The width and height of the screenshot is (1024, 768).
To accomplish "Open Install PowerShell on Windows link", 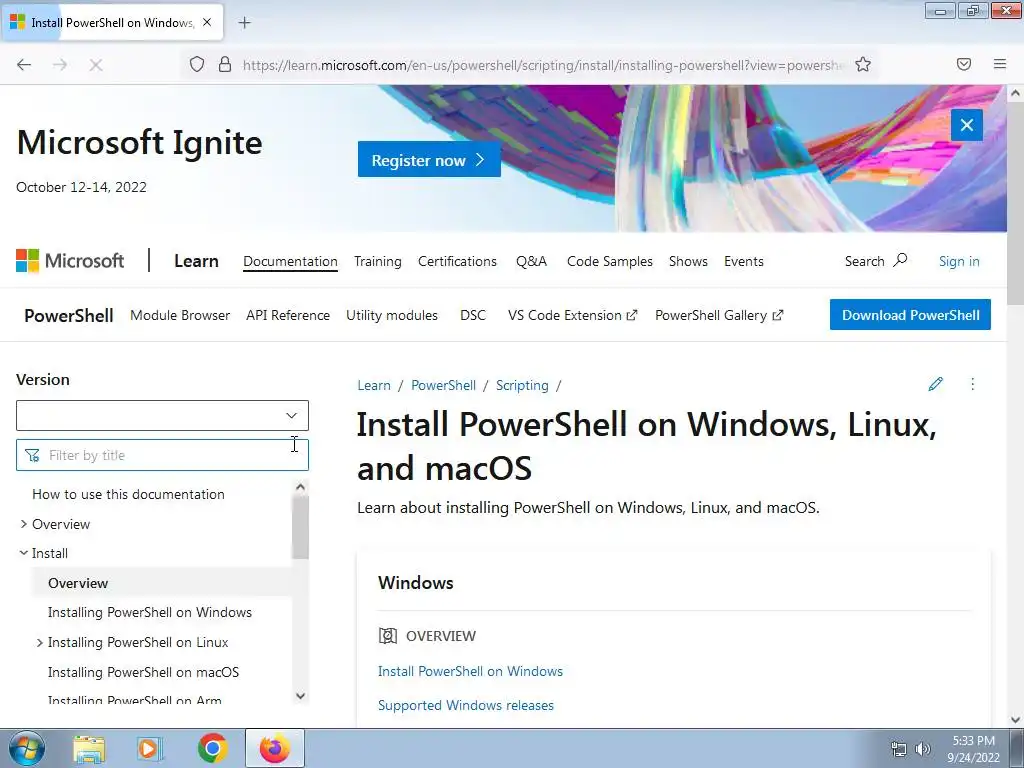I will pos(470,671).
